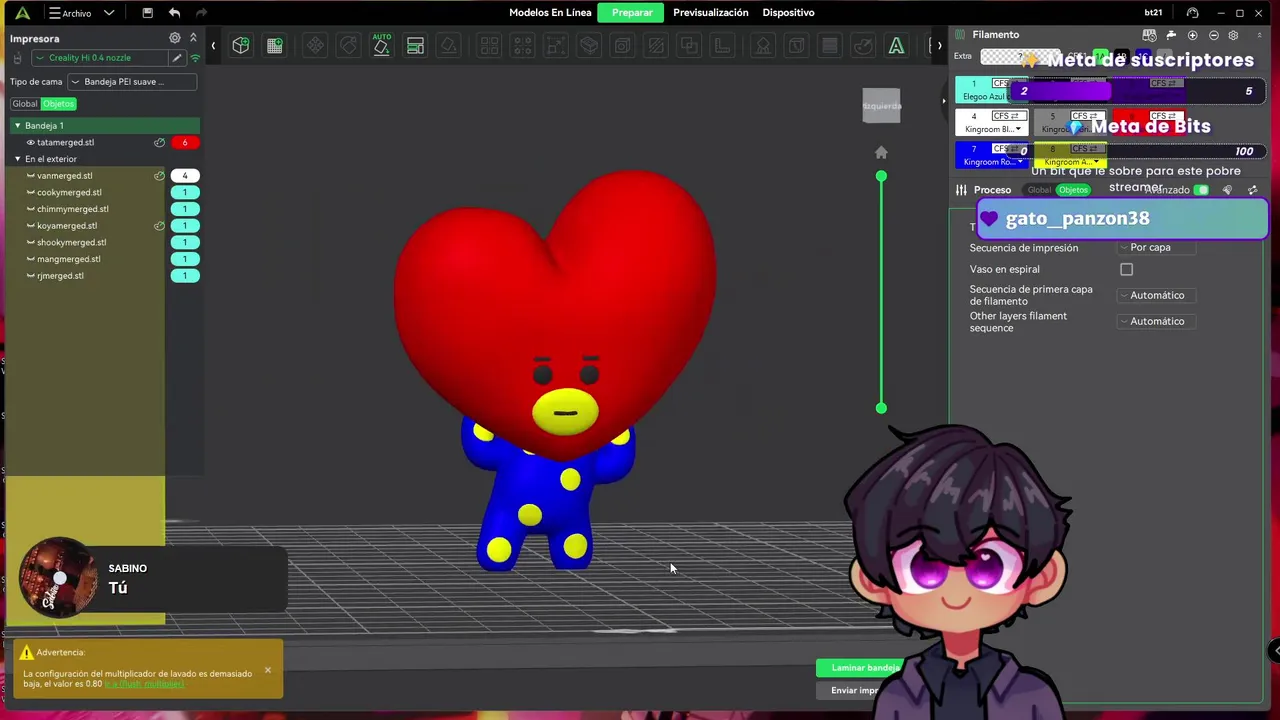Switch to Modelos En Línea tab

550,13
